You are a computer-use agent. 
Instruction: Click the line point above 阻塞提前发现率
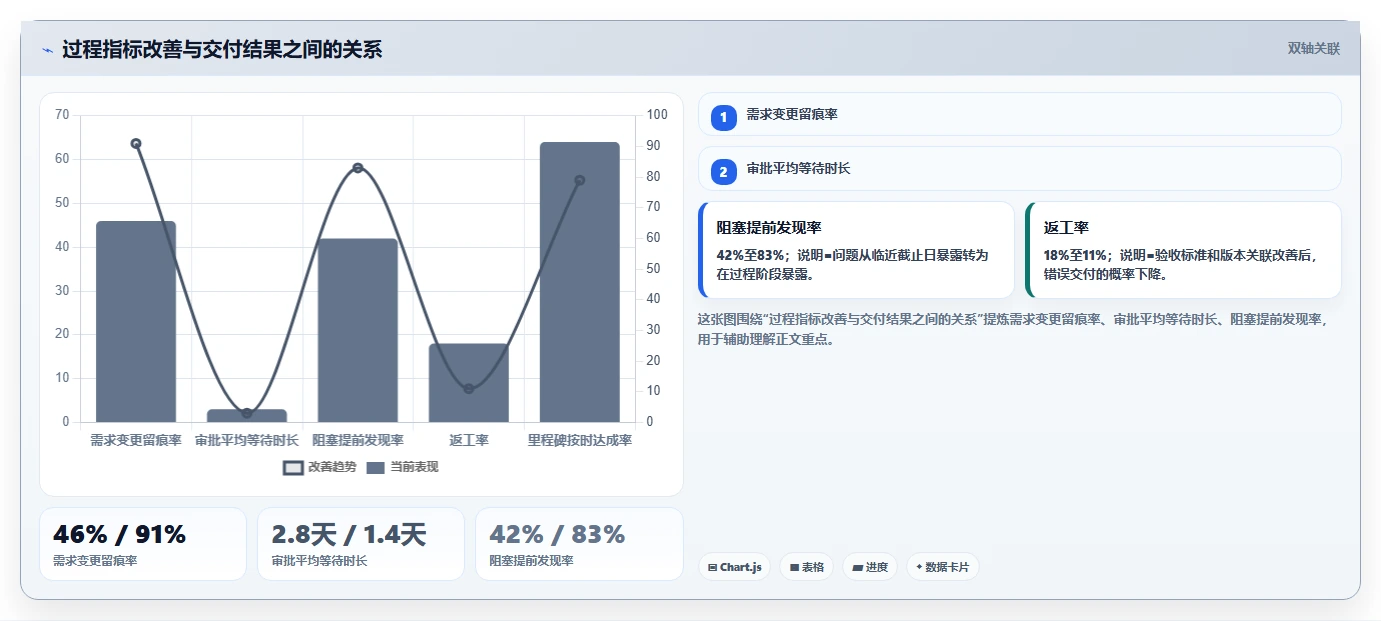pos(358,168)
